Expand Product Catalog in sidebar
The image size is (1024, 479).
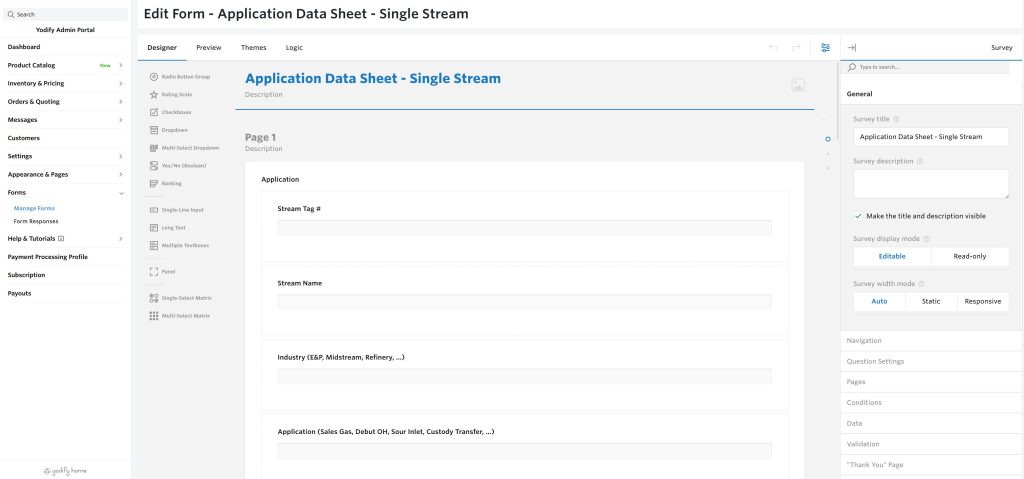pos(120,65)
